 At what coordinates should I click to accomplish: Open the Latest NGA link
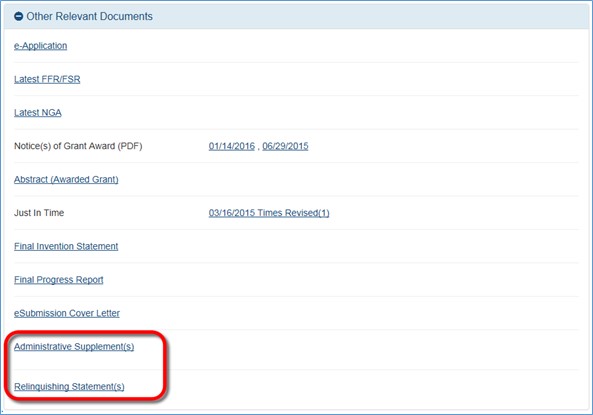pyautogui.click(x=37, y=112)
